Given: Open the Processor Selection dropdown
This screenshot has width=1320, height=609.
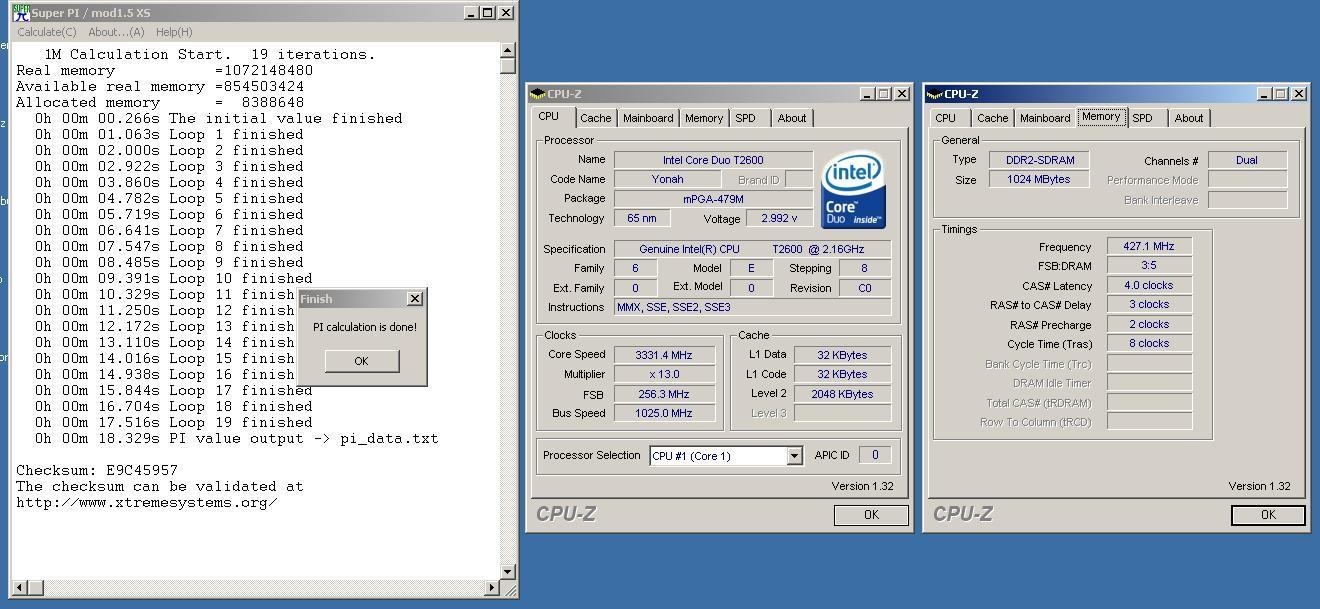Looking at the screenshot, I should [794, 456].
